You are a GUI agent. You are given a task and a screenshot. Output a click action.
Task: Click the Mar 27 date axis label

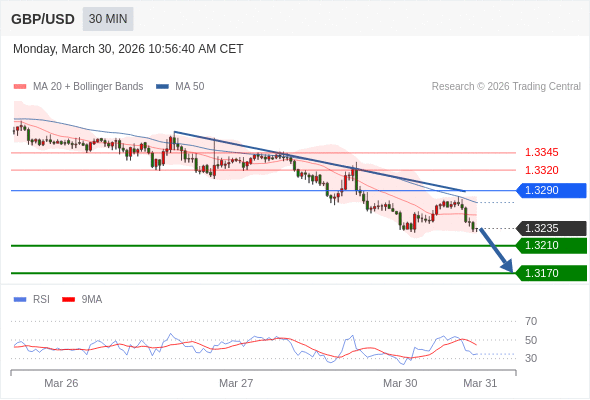click(x=236, y=383)
